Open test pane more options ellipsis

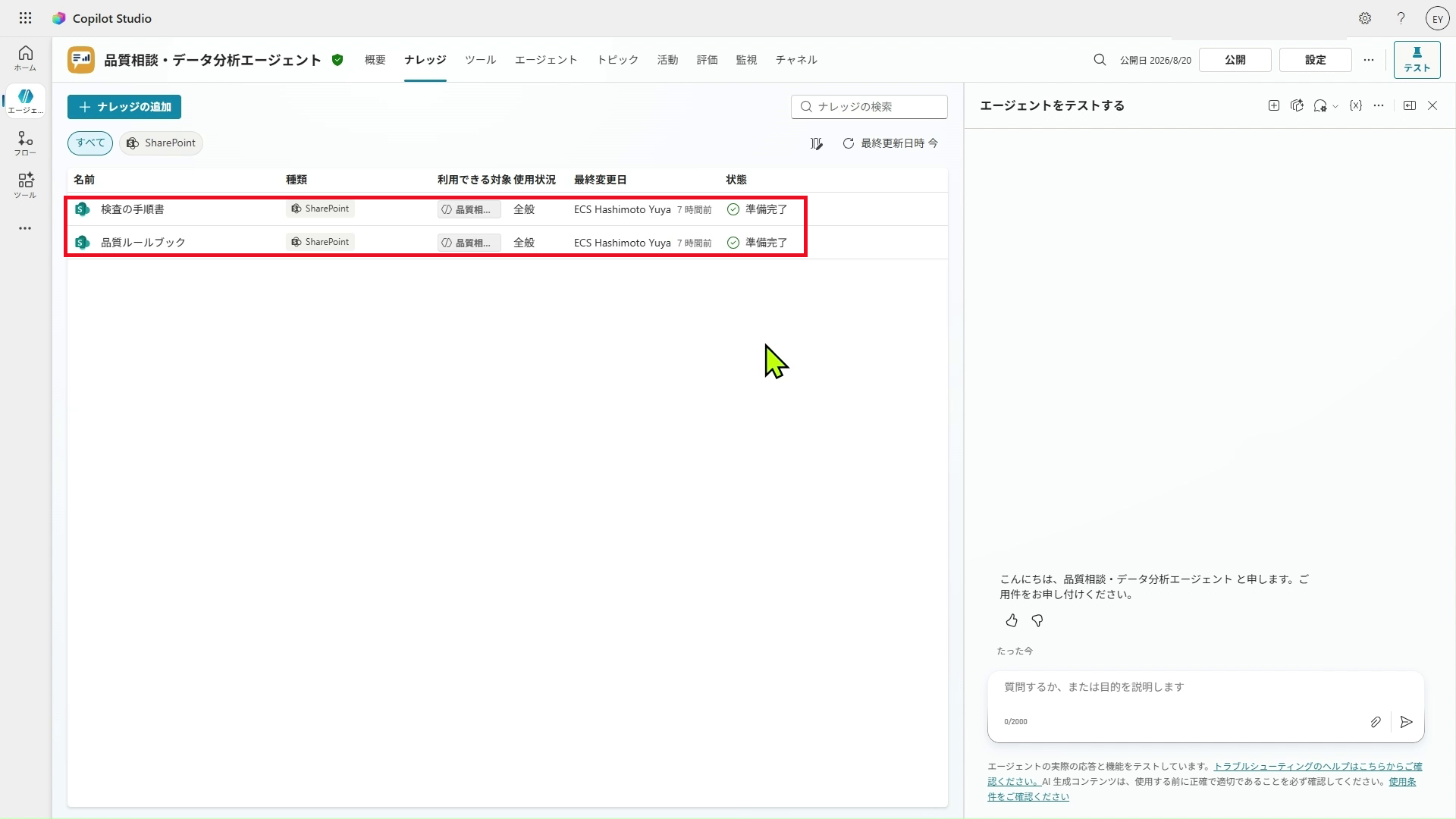tap(1379, 106)
